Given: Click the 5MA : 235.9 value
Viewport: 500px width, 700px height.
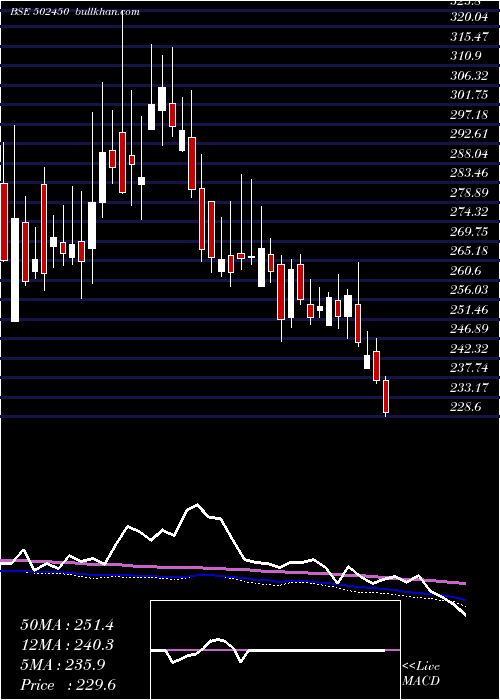Looking at the screenshot, I should (x=62, y=665).
